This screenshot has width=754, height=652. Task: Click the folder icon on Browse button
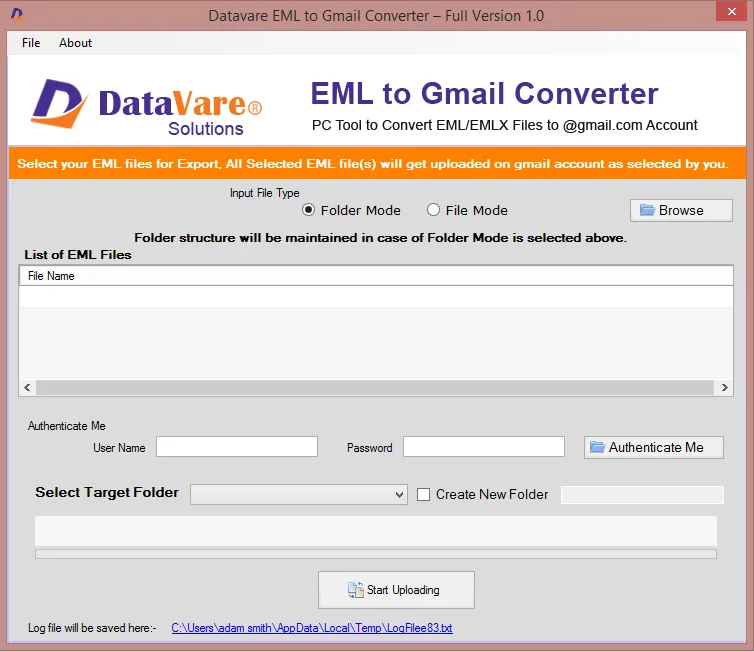(647, 210)
